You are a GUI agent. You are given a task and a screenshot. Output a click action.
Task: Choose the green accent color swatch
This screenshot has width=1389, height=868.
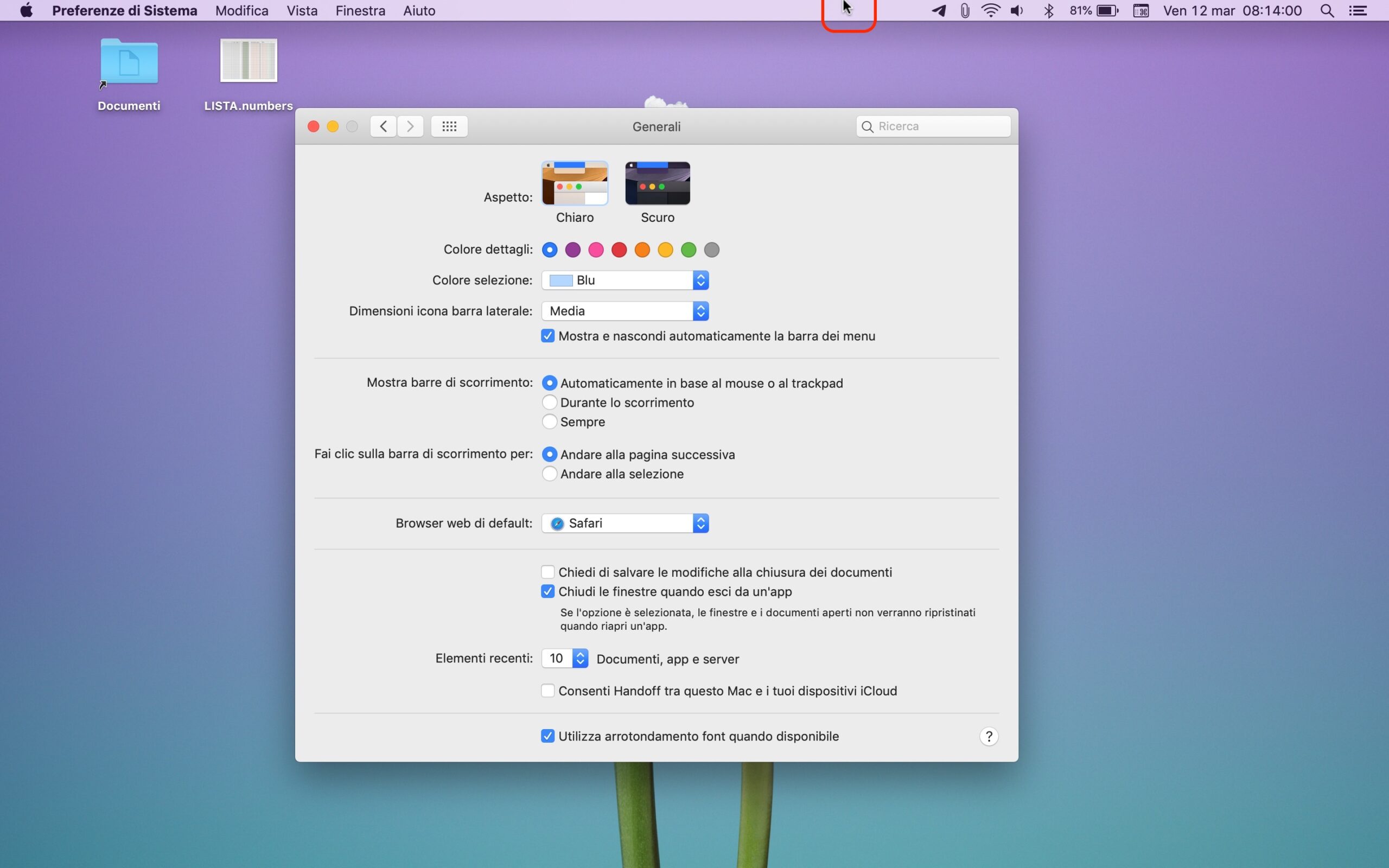[x=688, y=250]
